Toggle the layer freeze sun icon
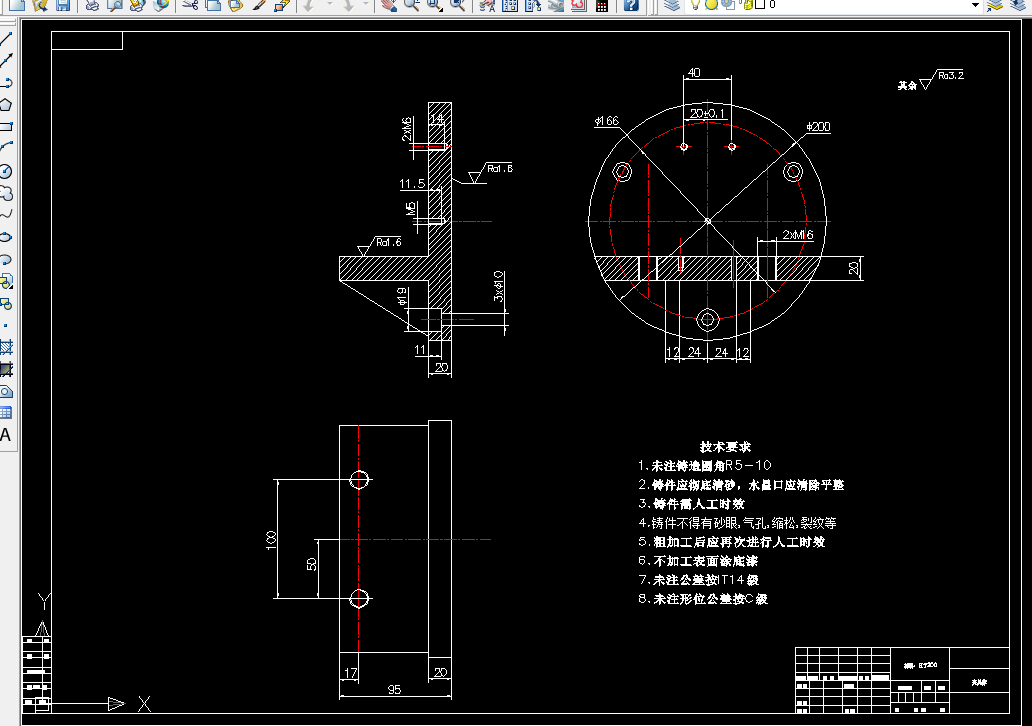1032x726 pixels. click(711, 5)
